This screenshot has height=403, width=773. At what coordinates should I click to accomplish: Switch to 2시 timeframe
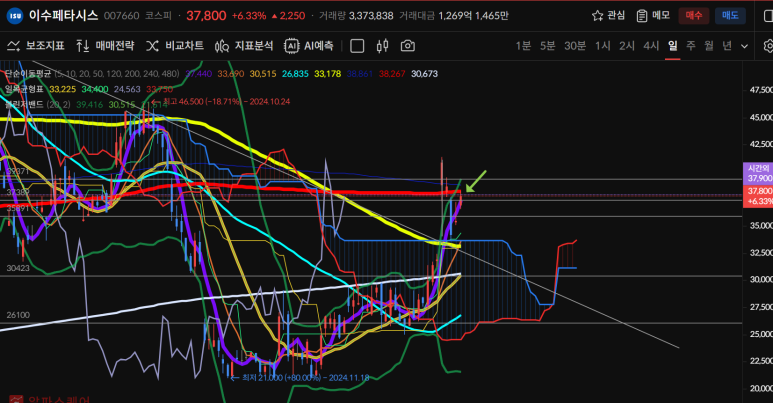click(627, 46)
